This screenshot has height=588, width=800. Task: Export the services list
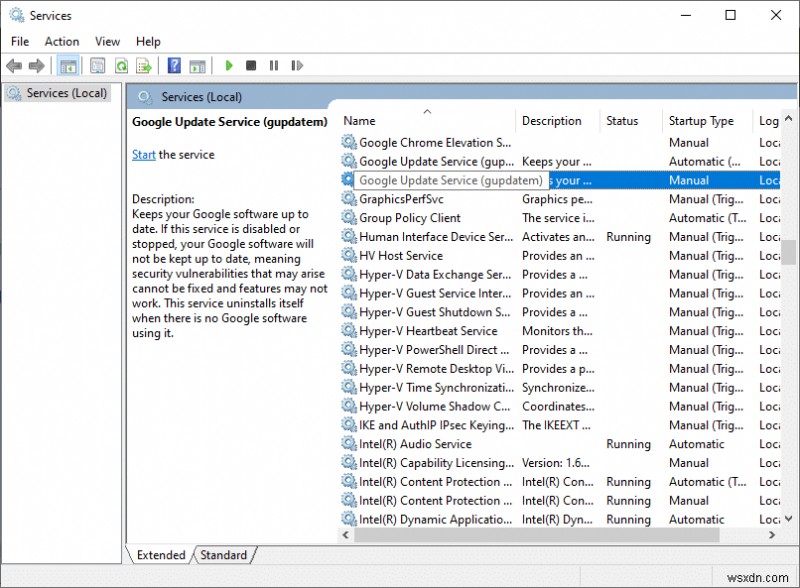coord(146,65)
